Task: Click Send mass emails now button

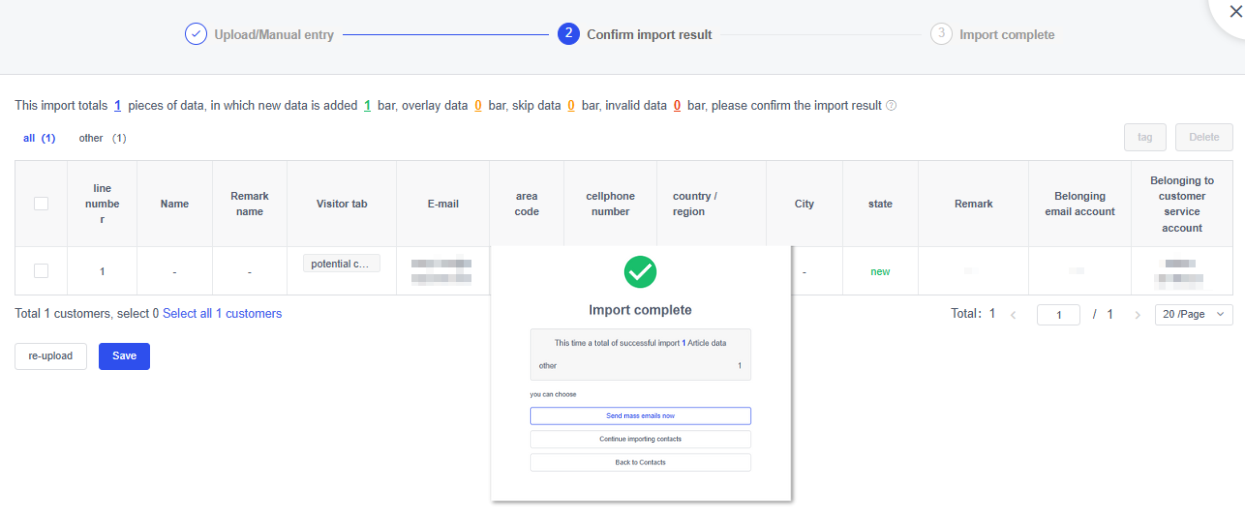Action: [x=640, y=415]
